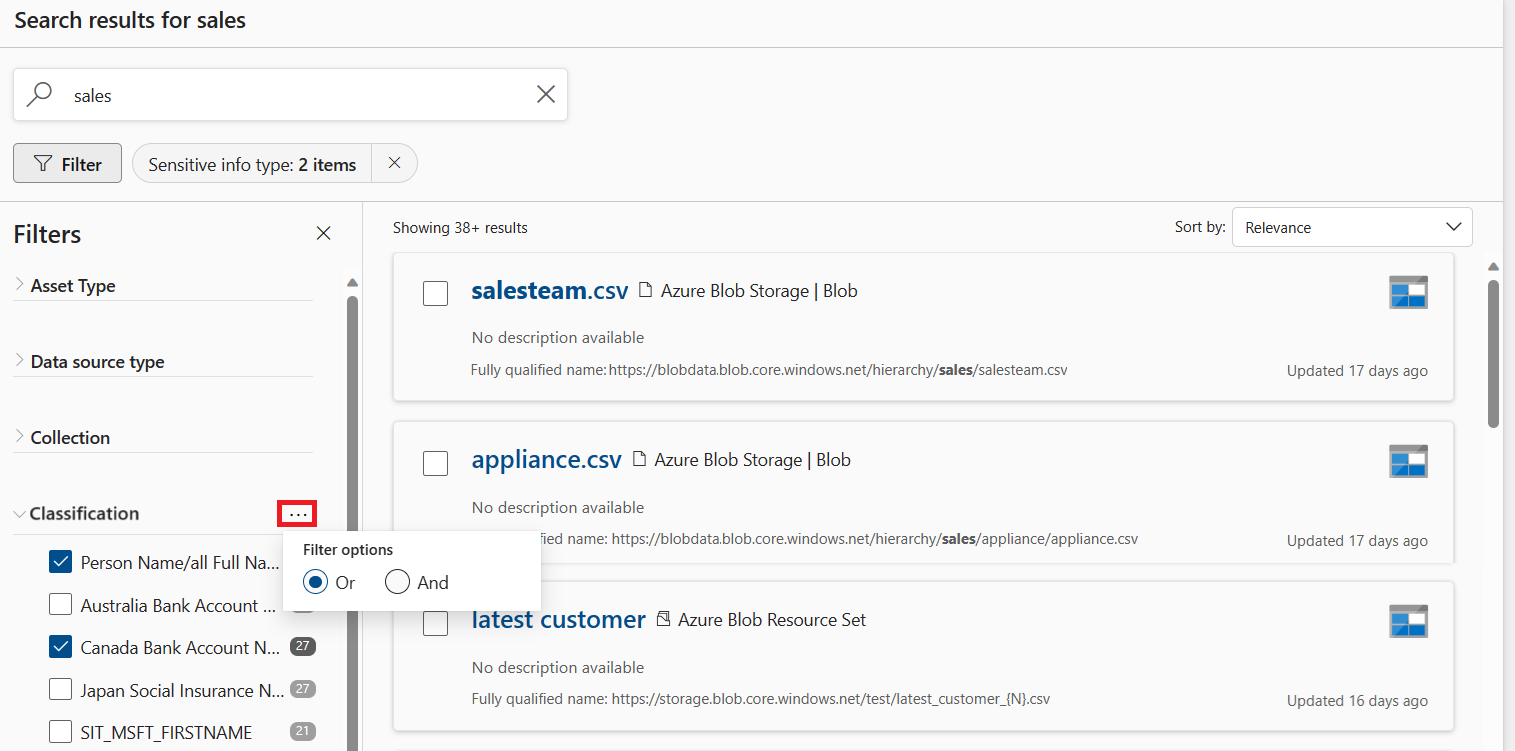Image resolution: width=1515 pixels, height=751 pixels.
Task: Click the search magnifier icon
Action: pyautogui.click(x=39, y=95)
